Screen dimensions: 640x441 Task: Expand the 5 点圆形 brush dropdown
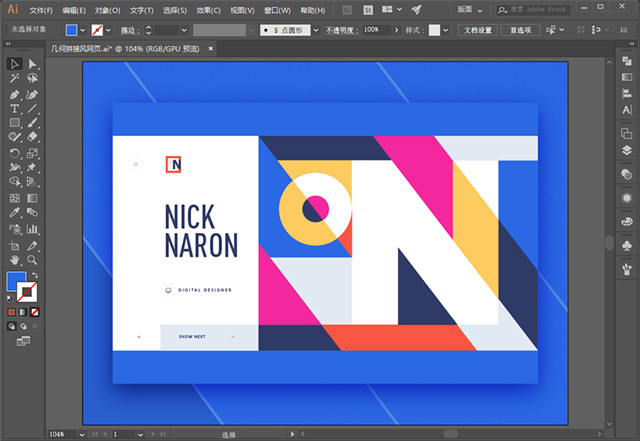coord(317,30)
